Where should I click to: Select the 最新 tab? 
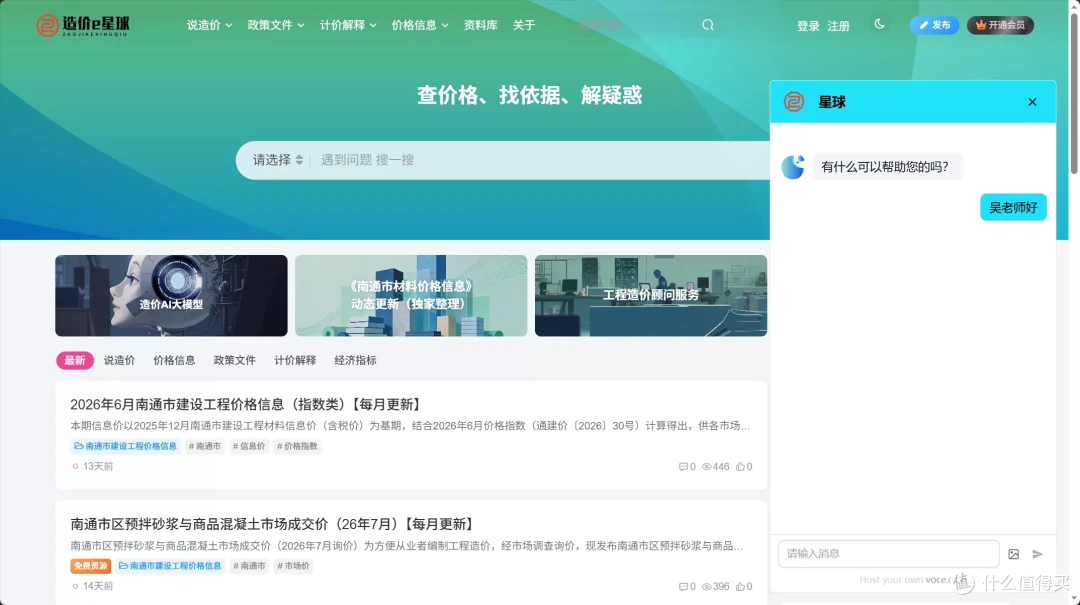[74, 360]
